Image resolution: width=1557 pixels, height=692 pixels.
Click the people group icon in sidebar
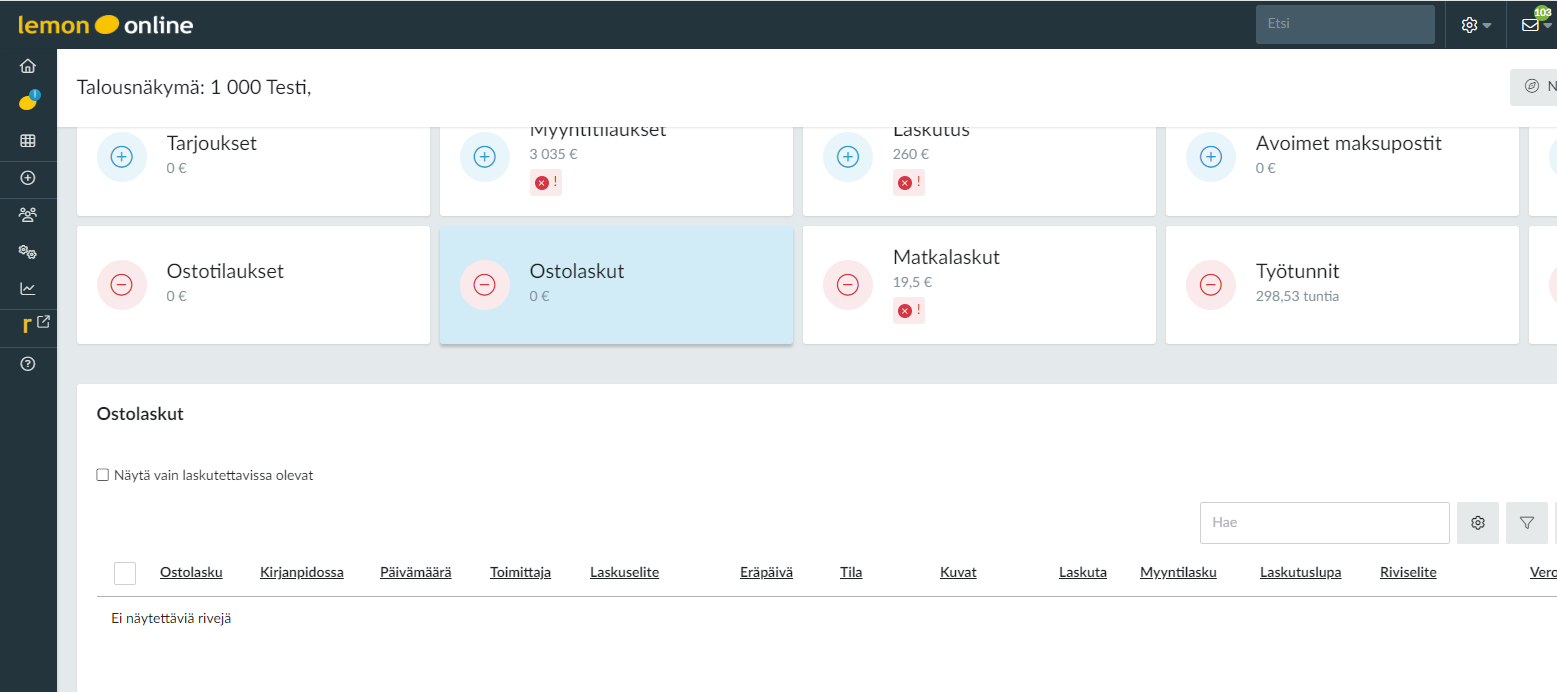pos(28,214)
